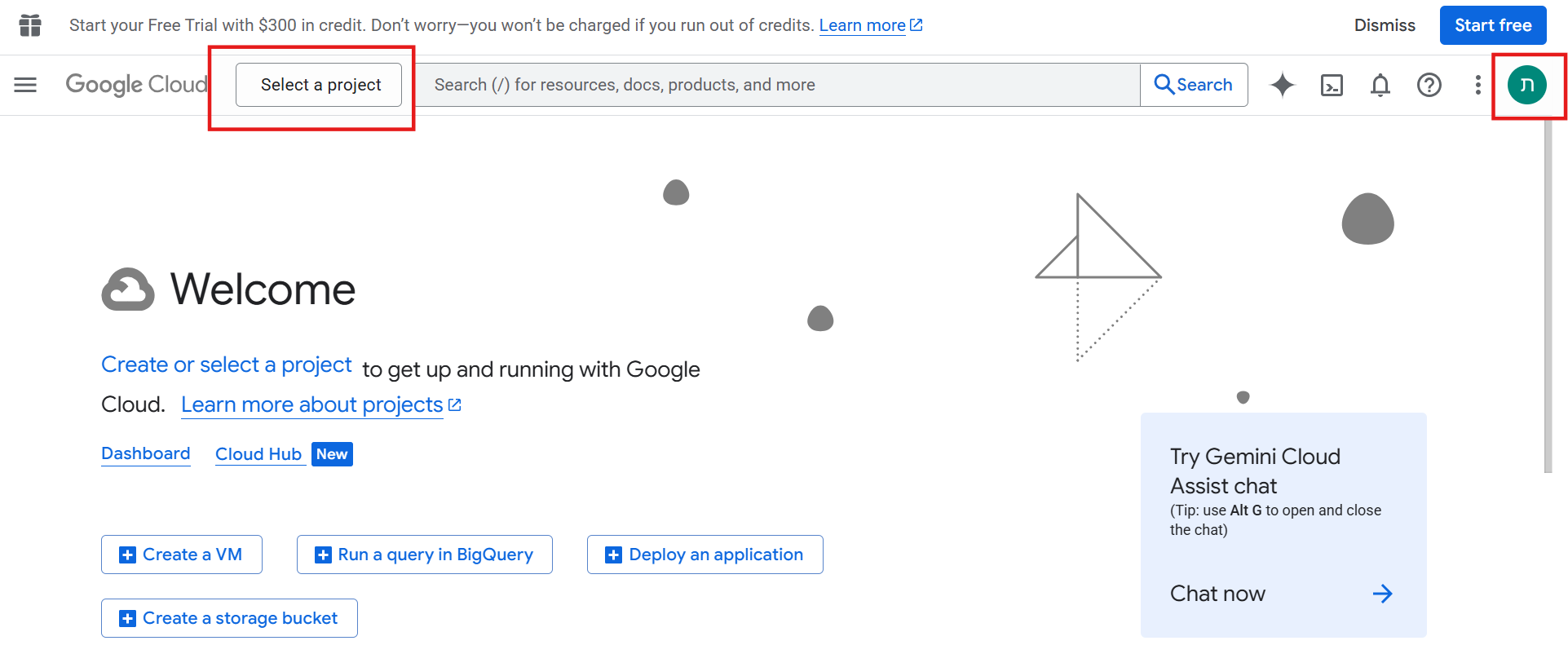
Task: Click the Search button
Action: coord(1194,85)
